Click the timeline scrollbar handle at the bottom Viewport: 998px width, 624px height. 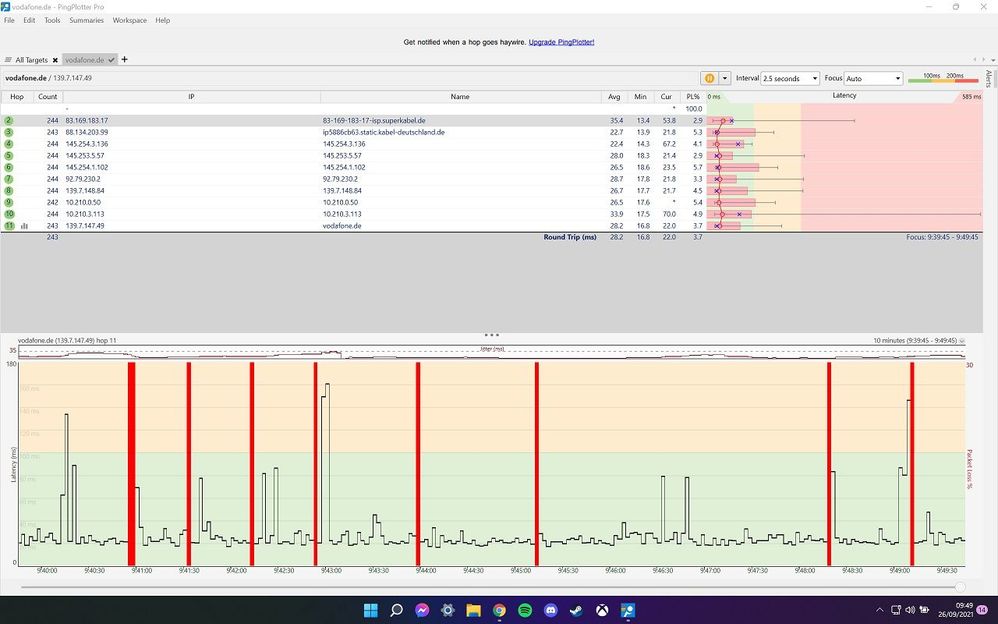tap(960, 587)
